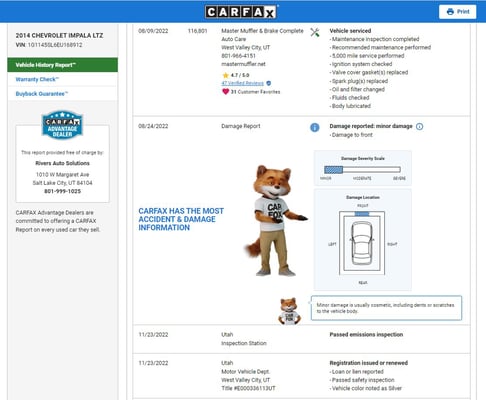Click the Title #E000336113UT text

click(x=248, y=388)
